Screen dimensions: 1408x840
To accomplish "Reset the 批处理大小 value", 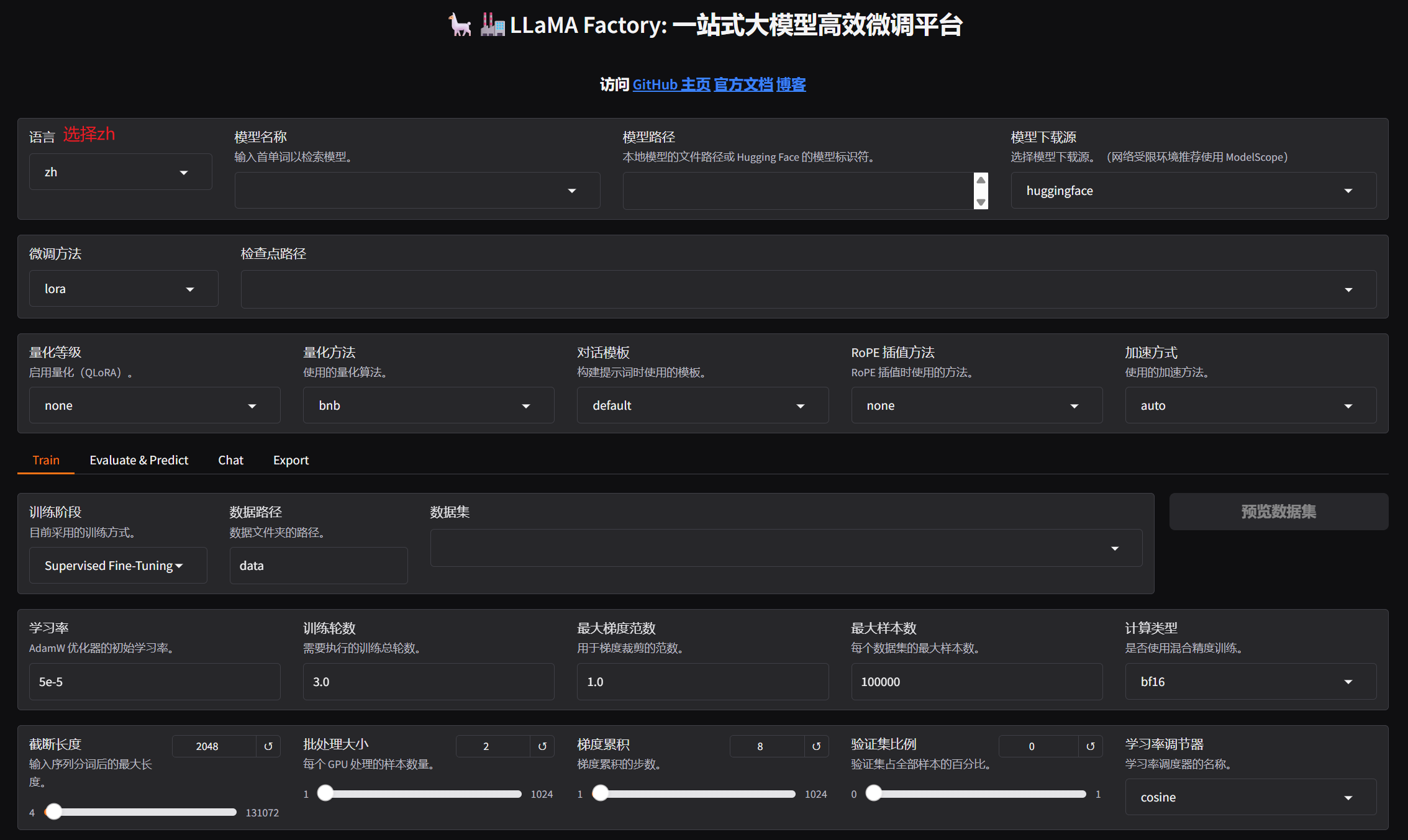I will [542, 746].
